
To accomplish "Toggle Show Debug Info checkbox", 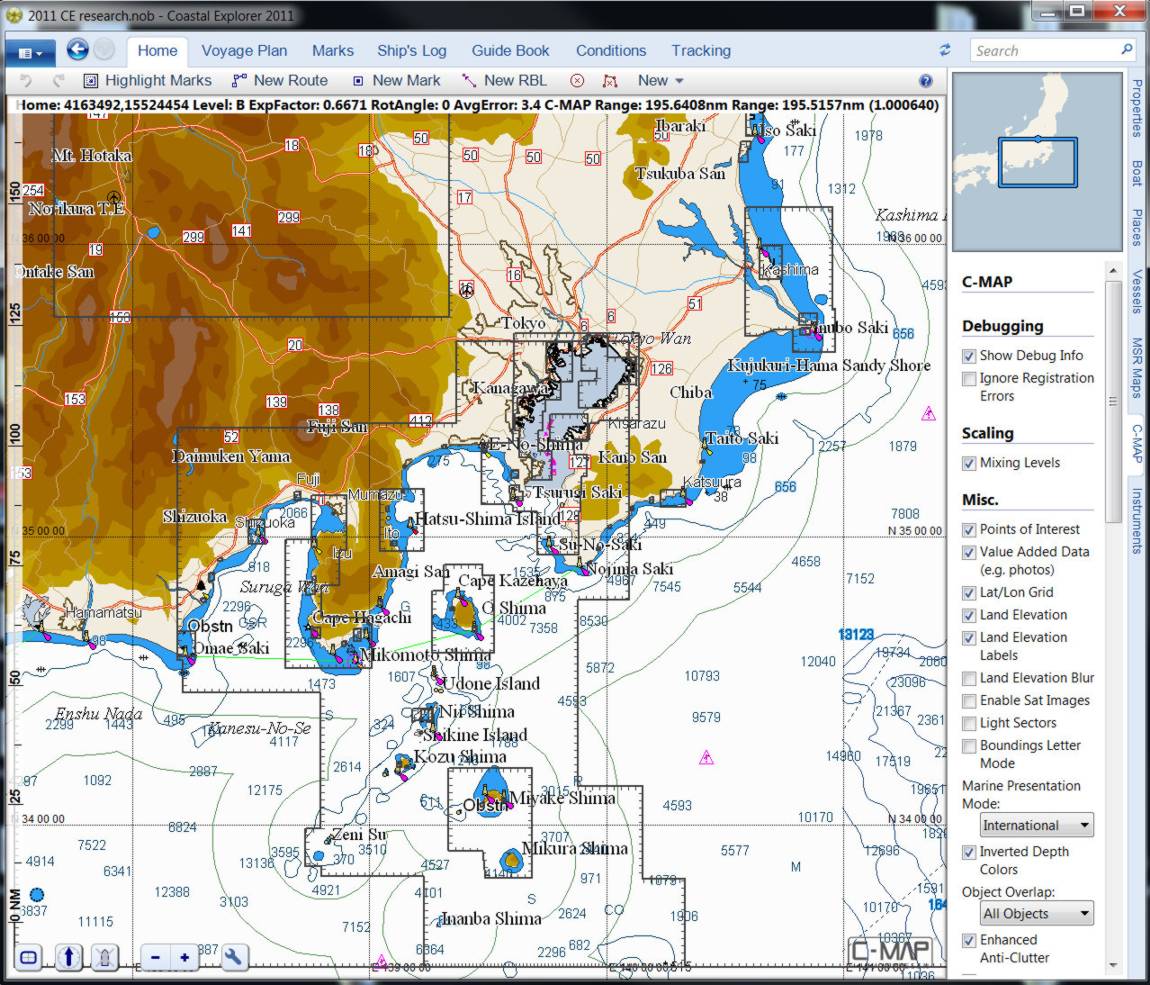I will (x=969, y=356).
